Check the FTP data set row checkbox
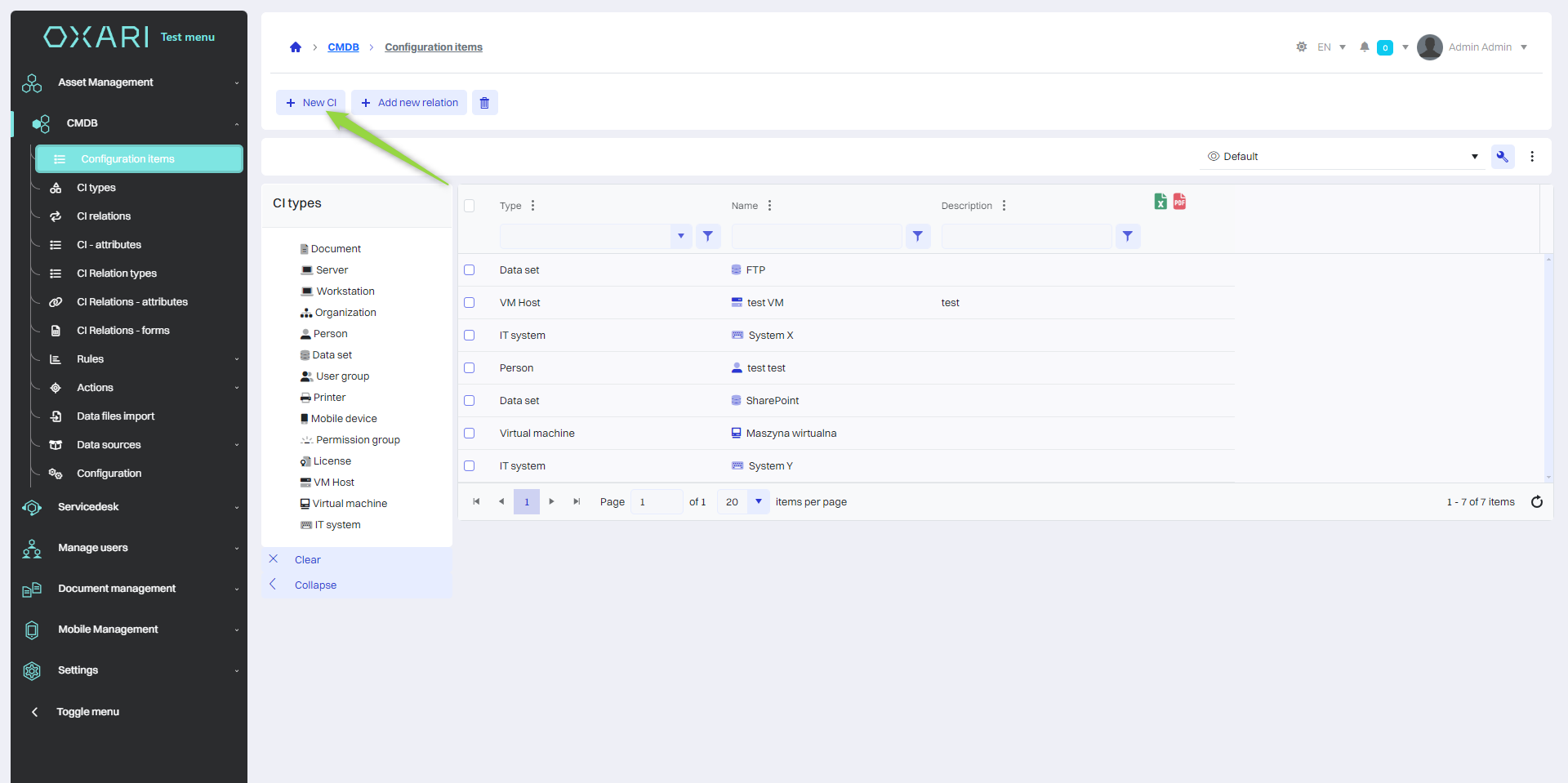 (x=470, y=270)
